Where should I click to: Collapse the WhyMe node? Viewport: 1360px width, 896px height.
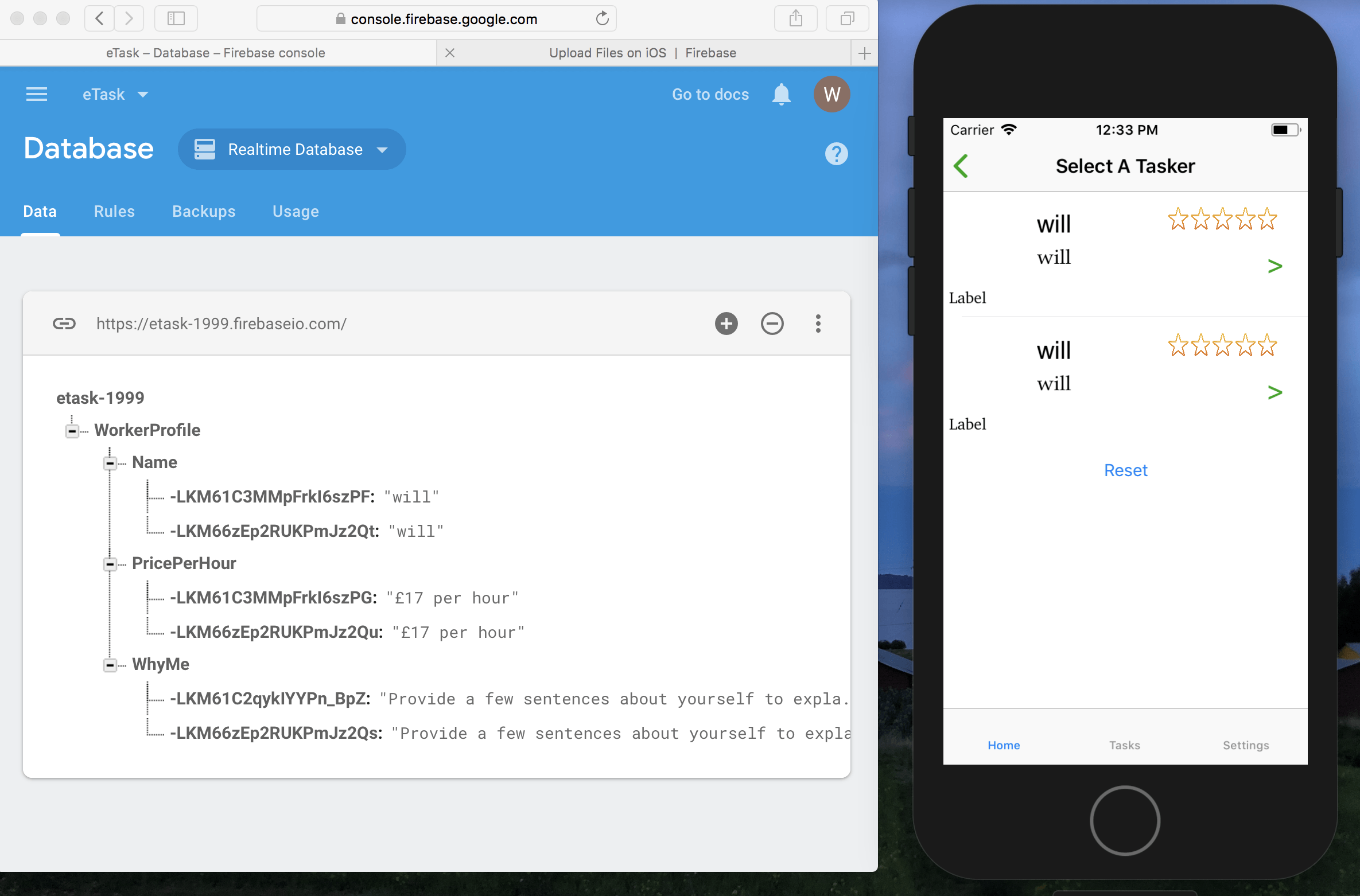110,665
